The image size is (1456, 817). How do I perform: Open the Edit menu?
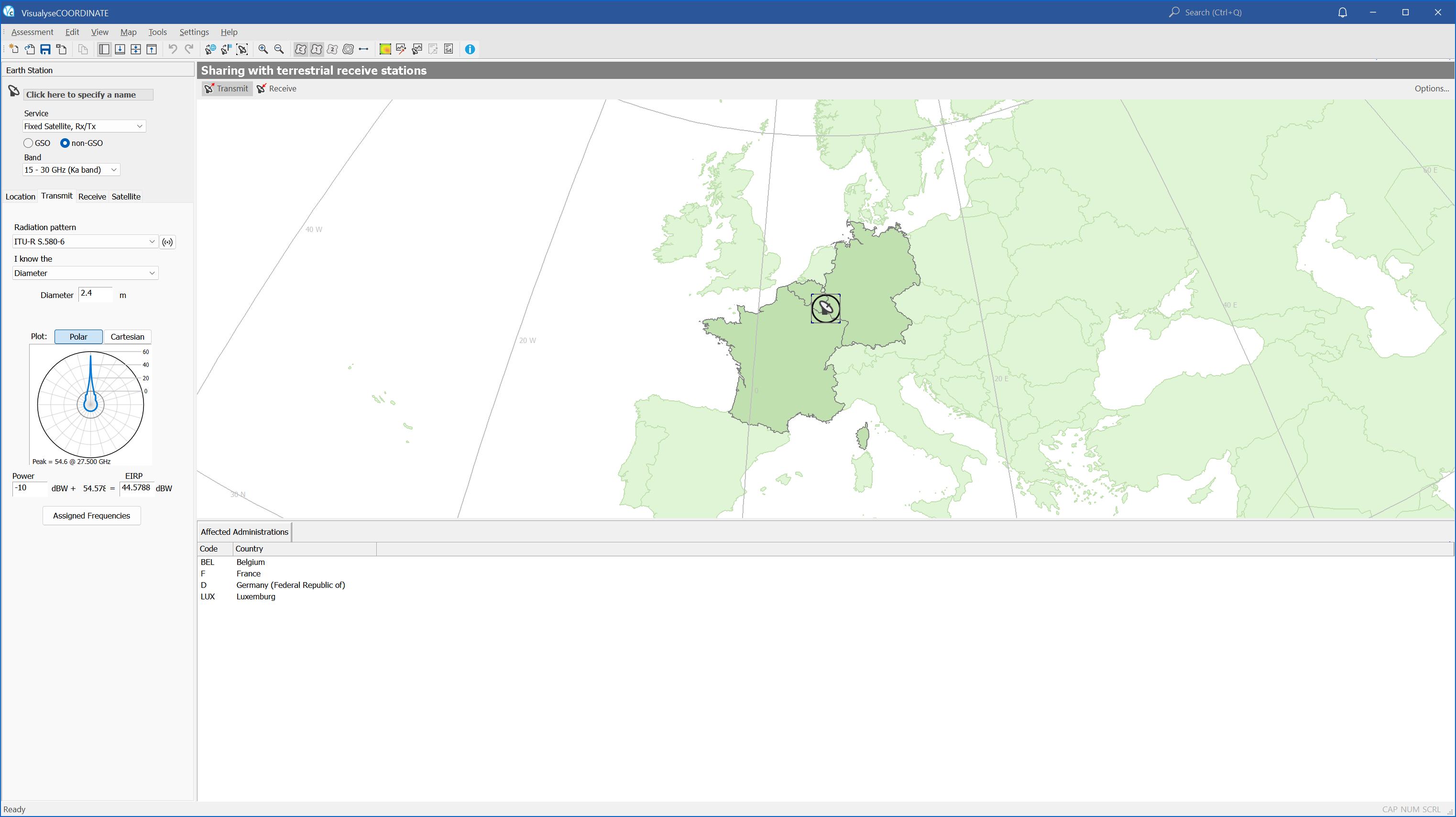coord(72,32)
